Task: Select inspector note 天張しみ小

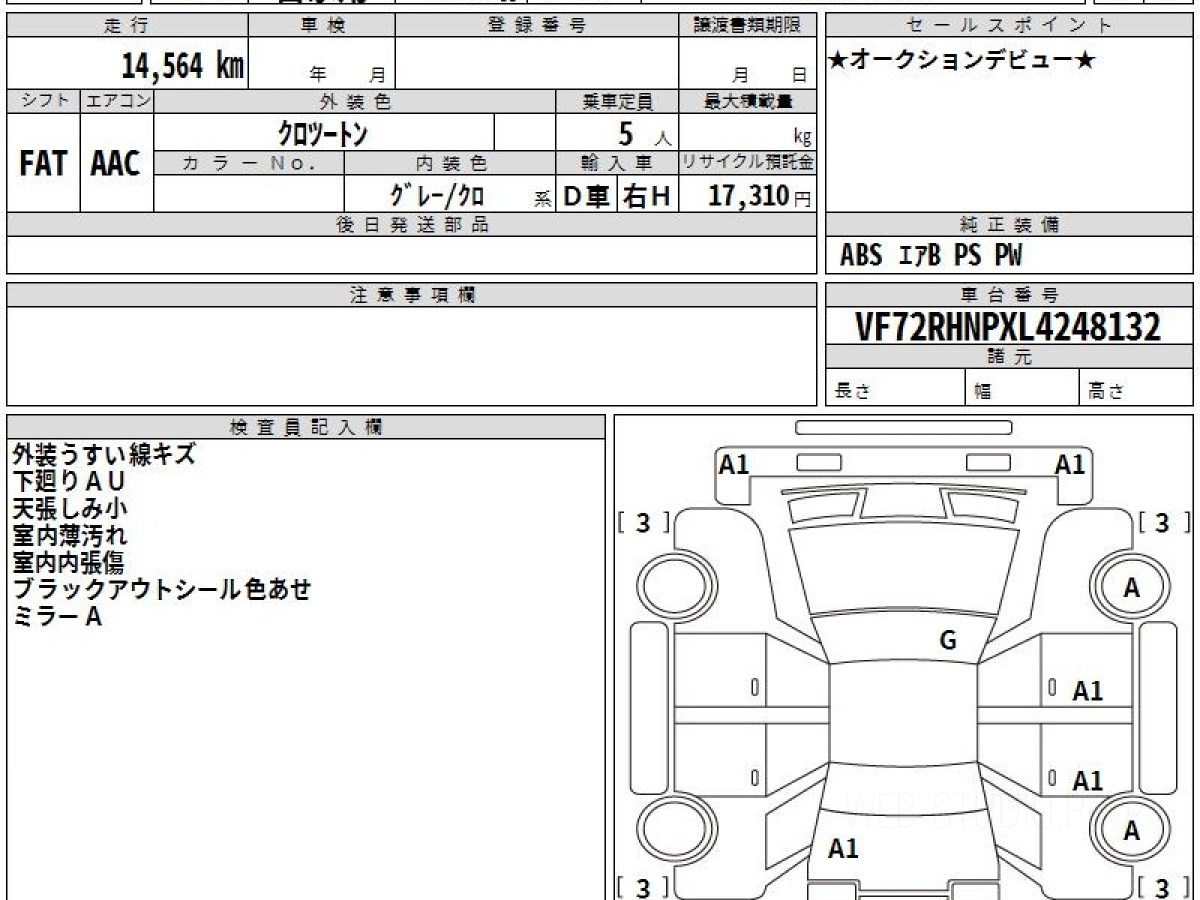Action: click(x=70, y=508)
